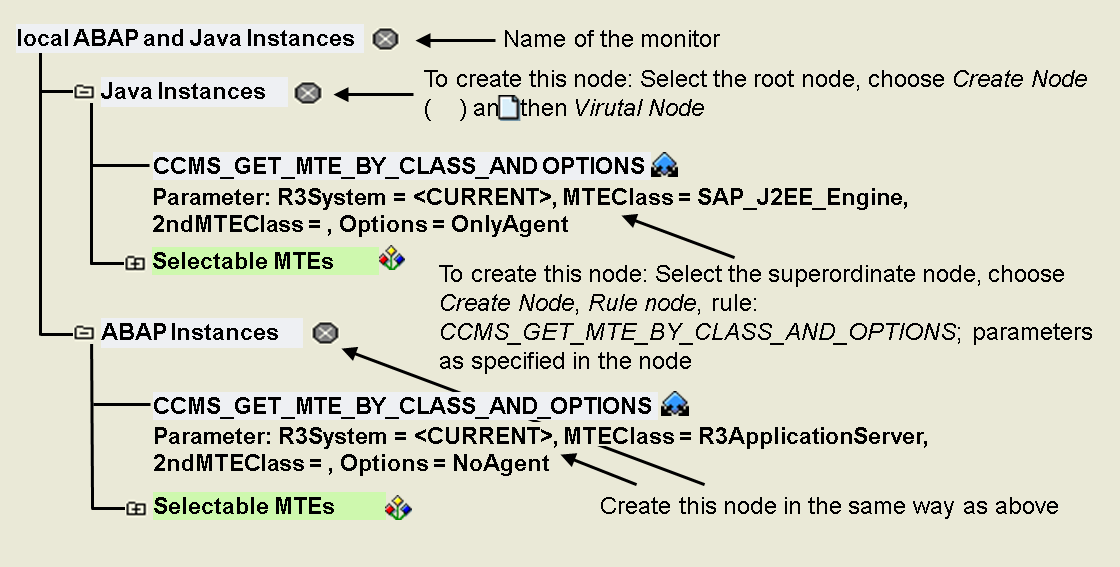1120x567 pixels.
Task: Click the colored icon beside Selectable MTEs under ABAP Instances
Action: 399,506
